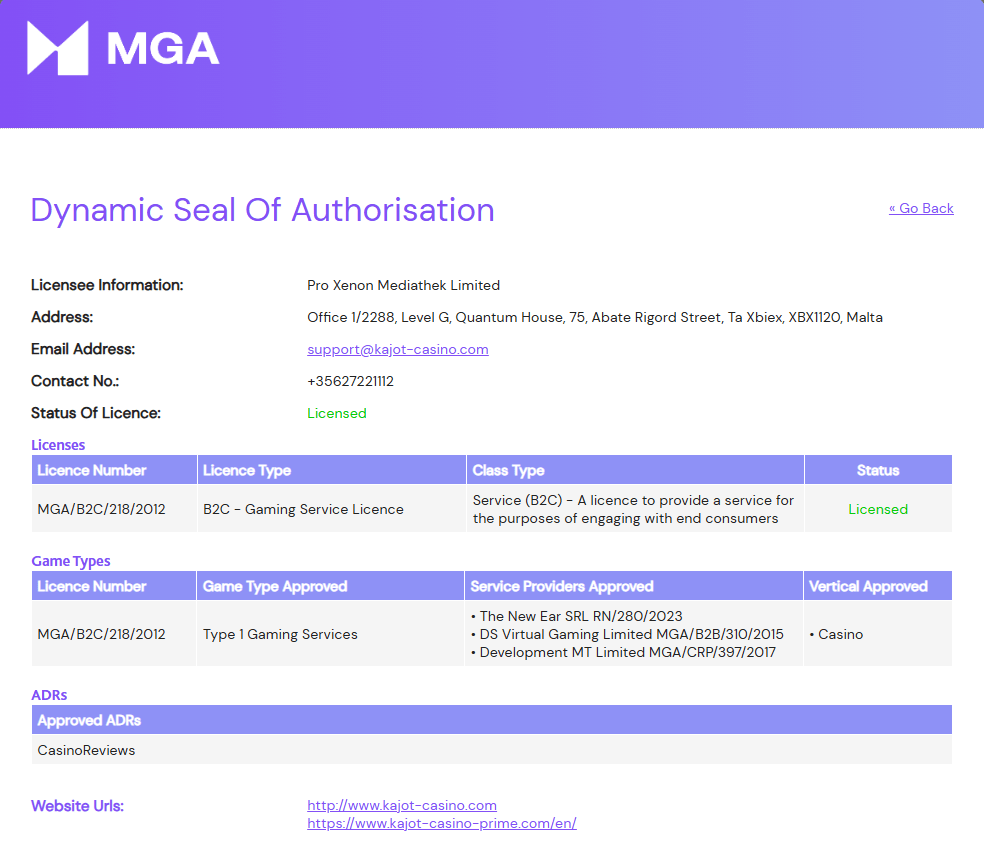Click the MGA wordmark text in header

pyautogui.click(x=163, y=49)
